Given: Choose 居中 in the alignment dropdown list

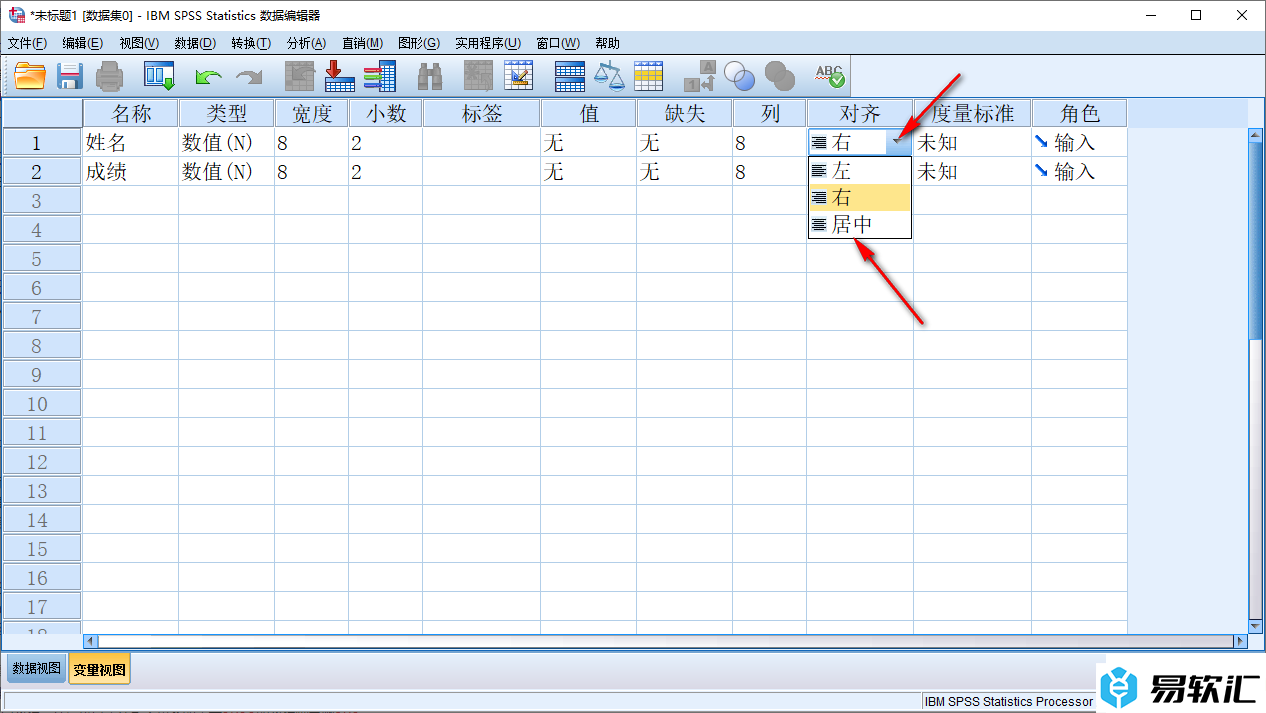Looking at the screenshot, I should [860, 225].
